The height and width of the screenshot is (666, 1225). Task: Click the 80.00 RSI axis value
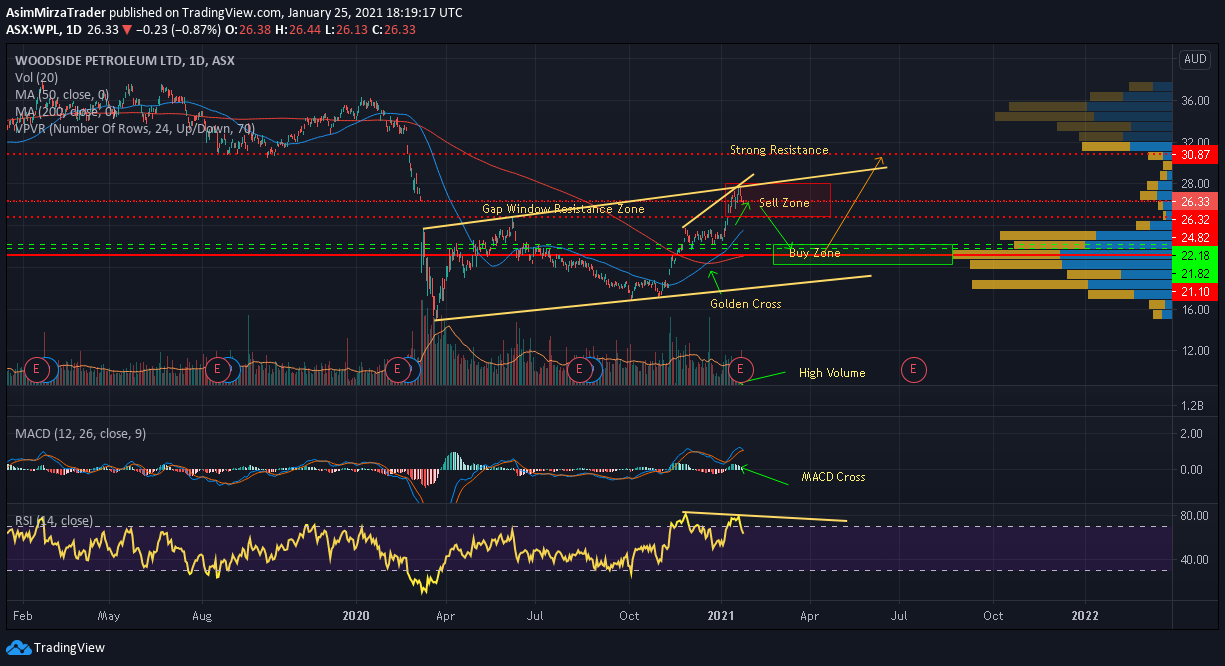point(1195,516)
